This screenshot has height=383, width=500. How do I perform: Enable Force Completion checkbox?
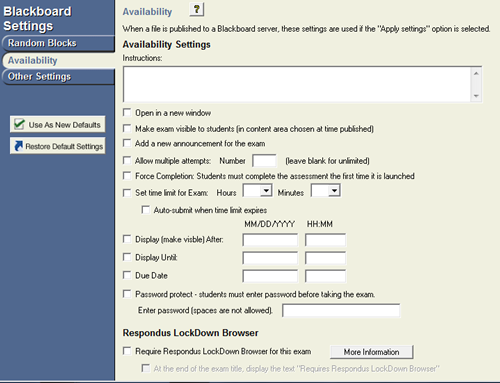[127, 176]
